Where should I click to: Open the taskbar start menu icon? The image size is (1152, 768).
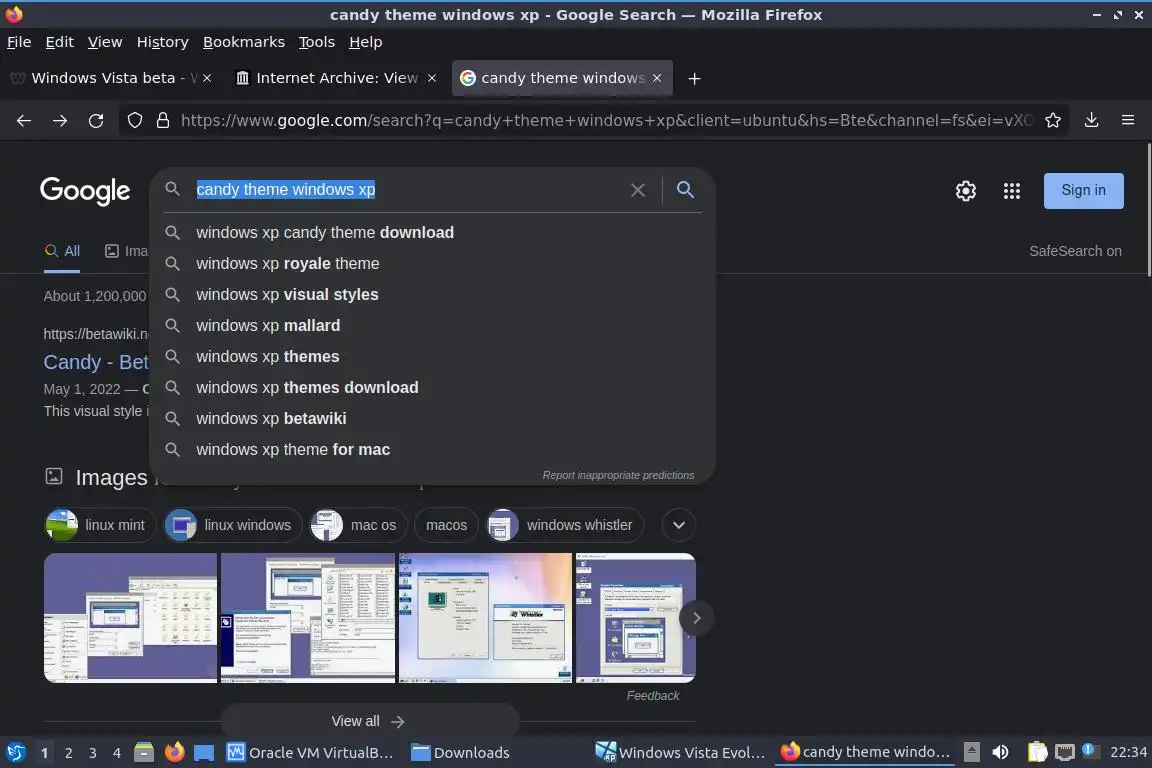15,753
